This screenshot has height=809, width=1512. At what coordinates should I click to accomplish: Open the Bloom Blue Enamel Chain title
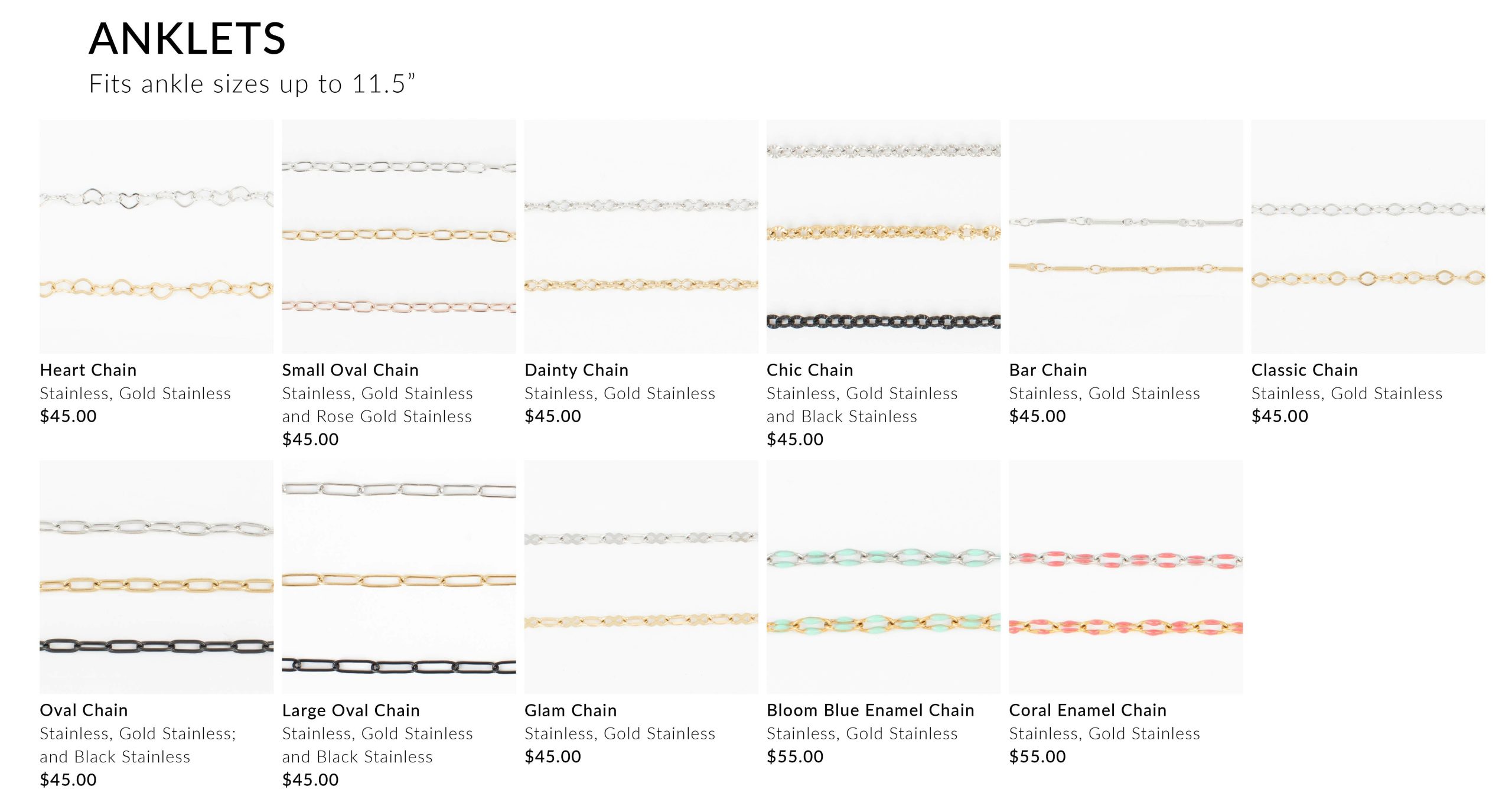click(x=871, y=710)
